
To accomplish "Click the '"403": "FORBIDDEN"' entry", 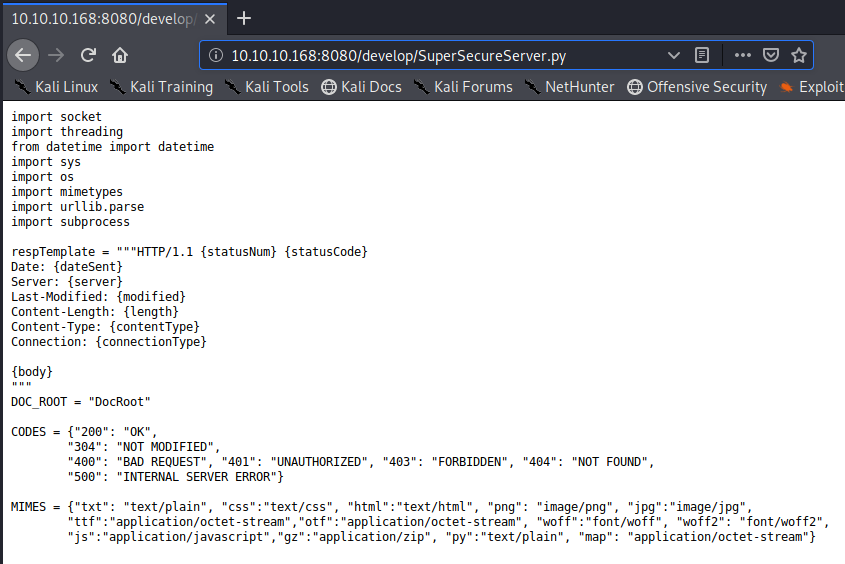I will tap(446, 463).
